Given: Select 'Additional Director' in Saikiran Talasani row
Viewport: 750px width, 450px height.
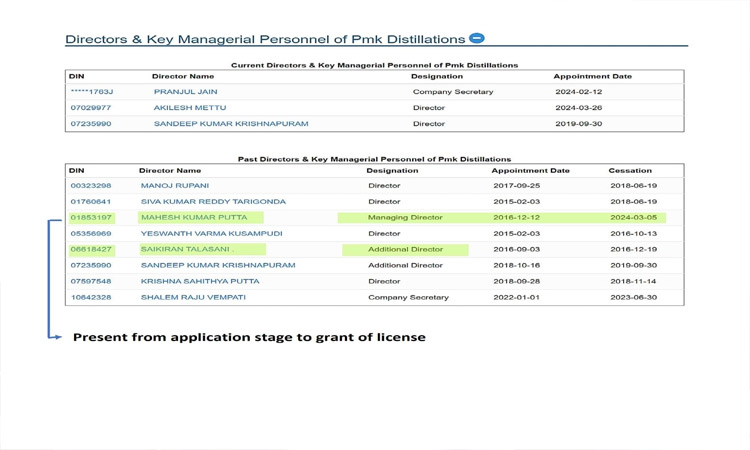Looking at the screenshot, I should (x=405, y=249).
